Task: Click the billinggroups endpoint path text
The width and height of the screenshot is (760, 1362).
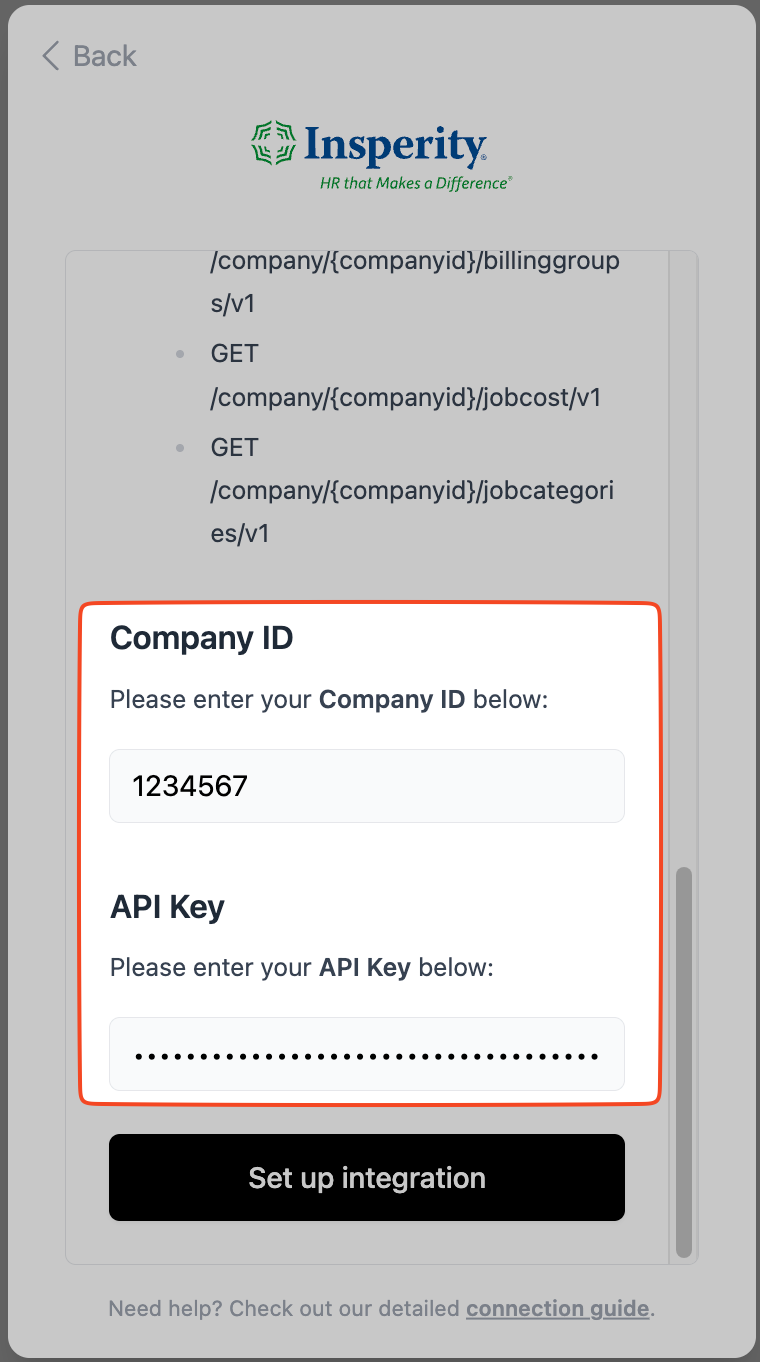Action: point(414,263)
